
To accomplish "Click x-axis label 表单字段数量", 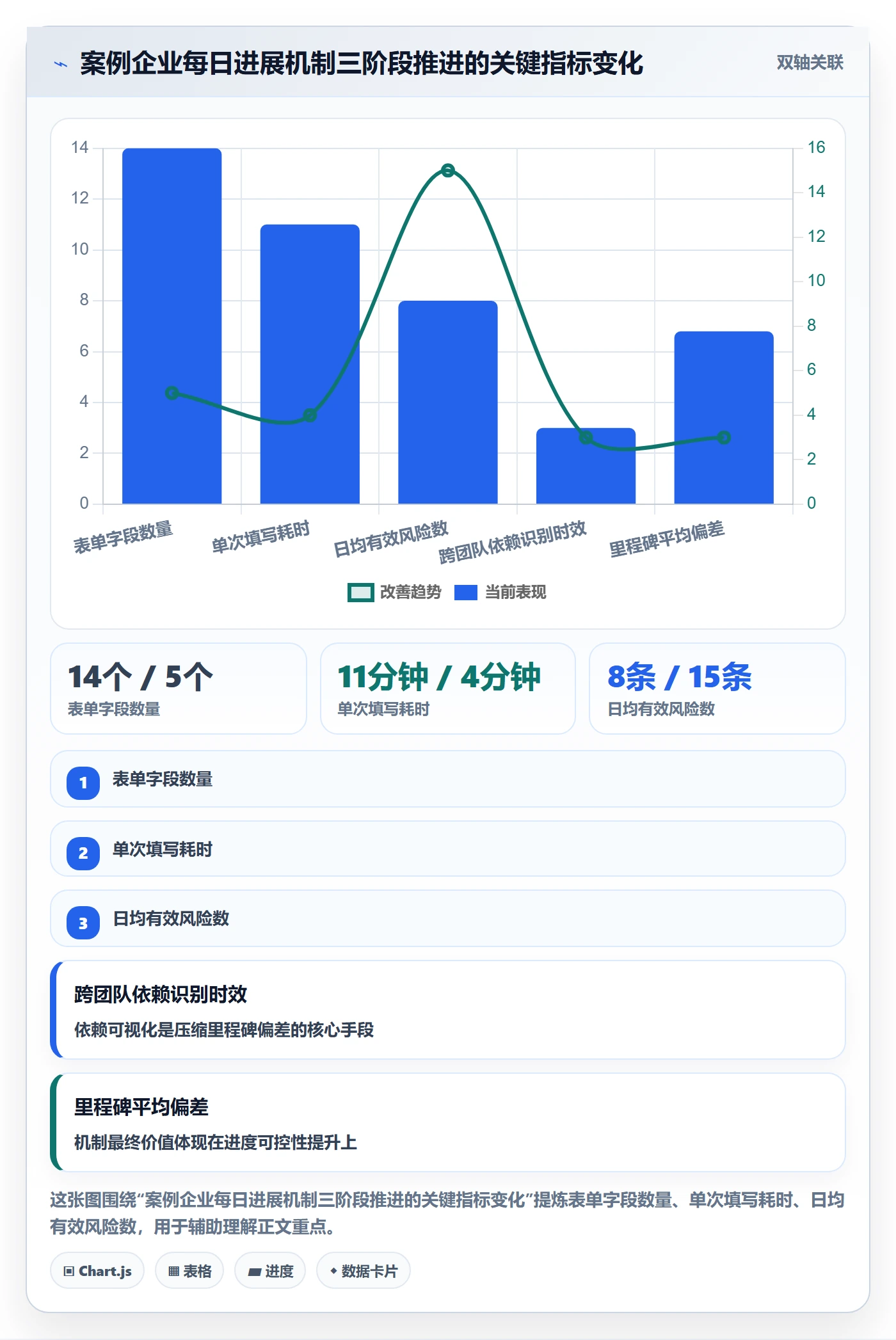I will click(x=123, y=538).
